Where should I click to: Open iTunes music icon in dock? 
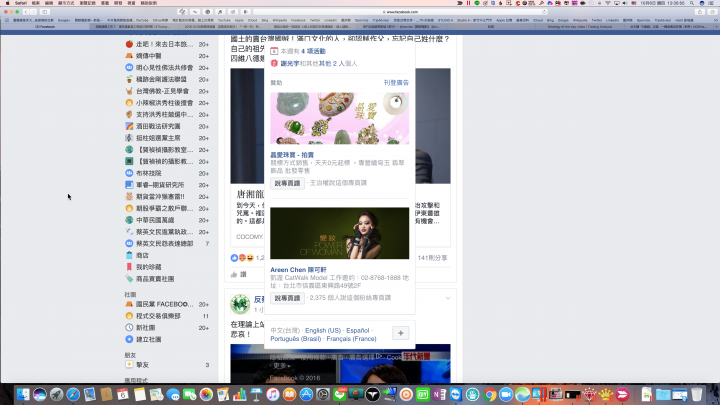[x=273, y=394]
